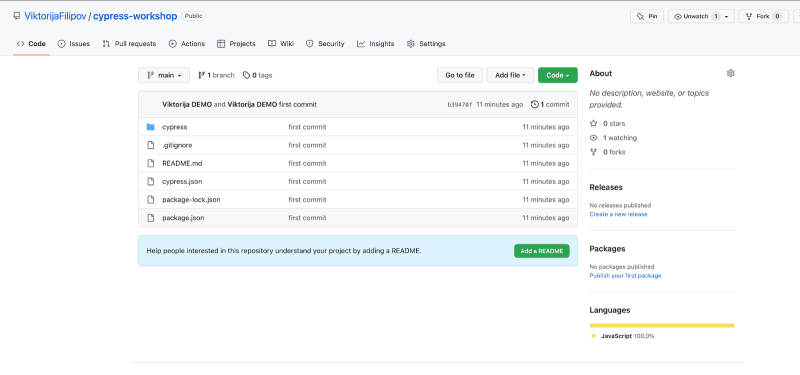Click the file icon next to package.json
800x375 pixels.
coord(151,218)
